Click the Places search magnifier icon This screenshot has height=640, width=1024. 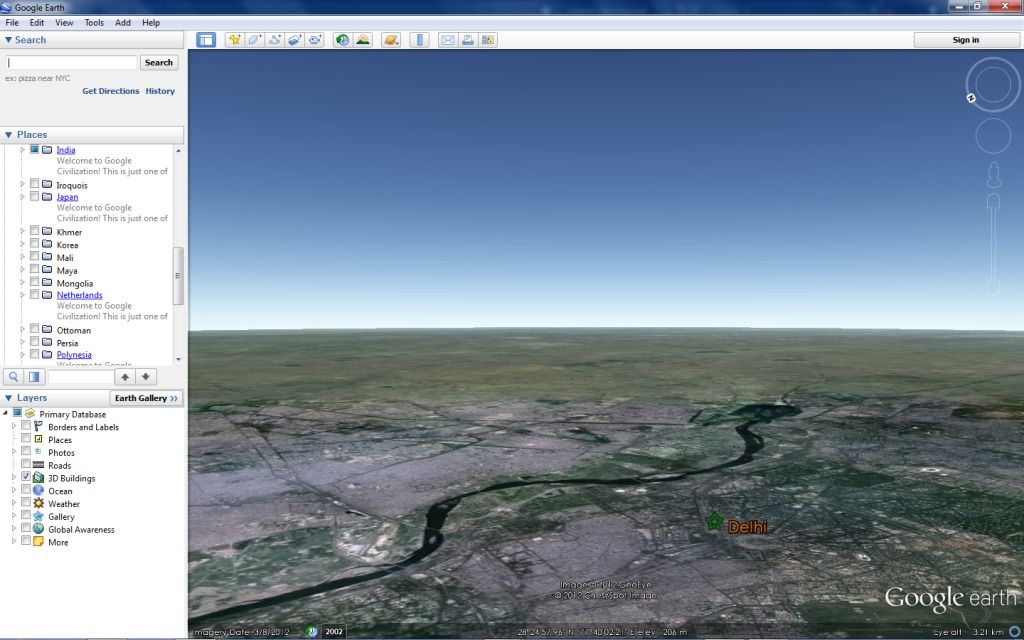click(x=14, y=377)
